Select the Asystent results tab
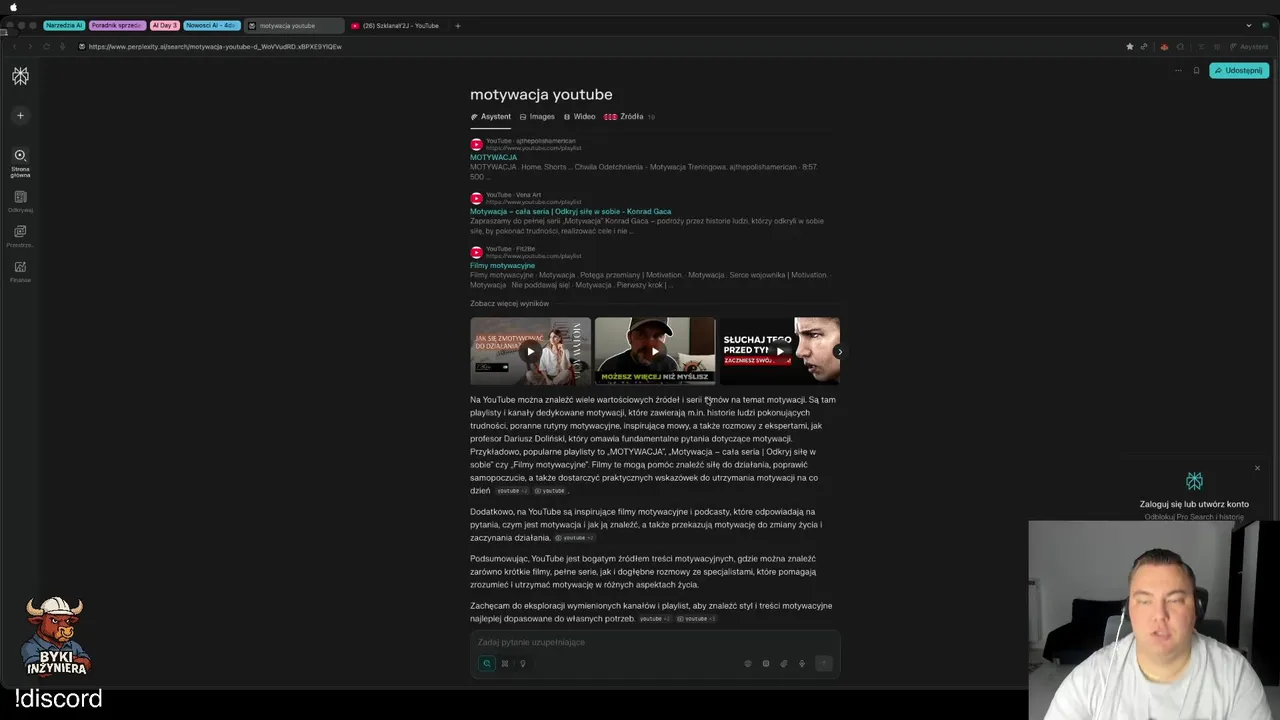The image size is (1280, 720). (x=490, y=116)
